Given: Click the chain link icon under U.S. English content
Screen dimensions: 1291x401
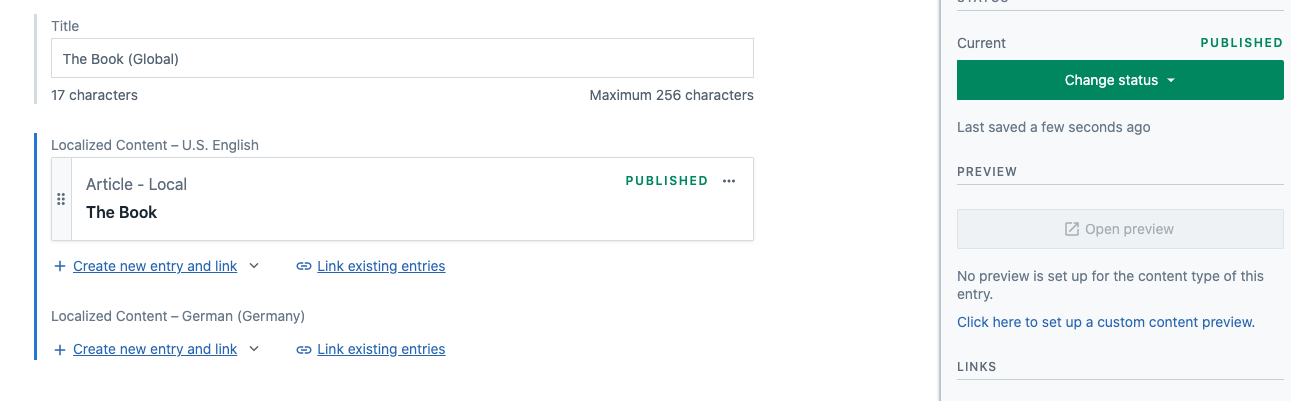Looking at the screenshot, I should coord(304,266).
